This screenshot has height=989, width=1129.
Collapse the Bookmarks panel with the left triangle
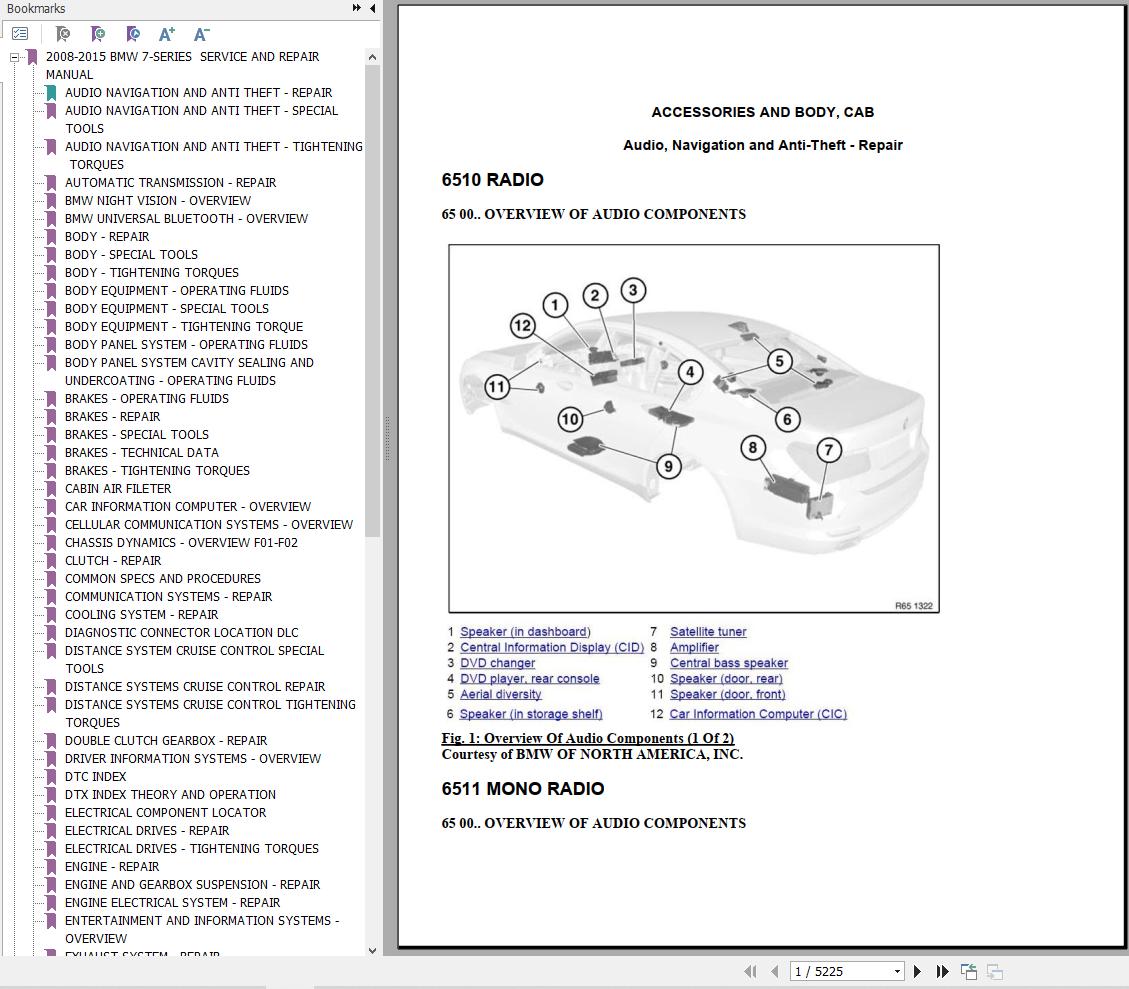tap(372, 8)
